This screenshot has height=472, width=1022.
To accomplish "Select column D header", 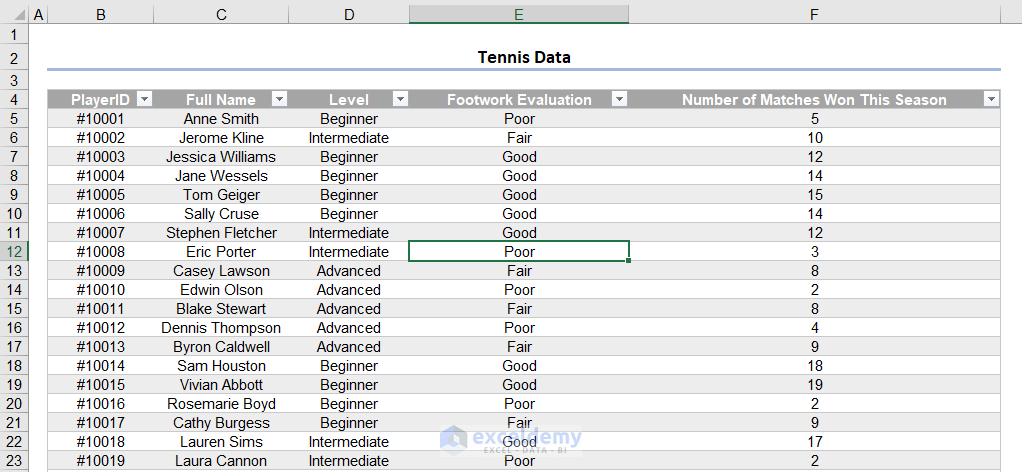I will click(348, 15).
